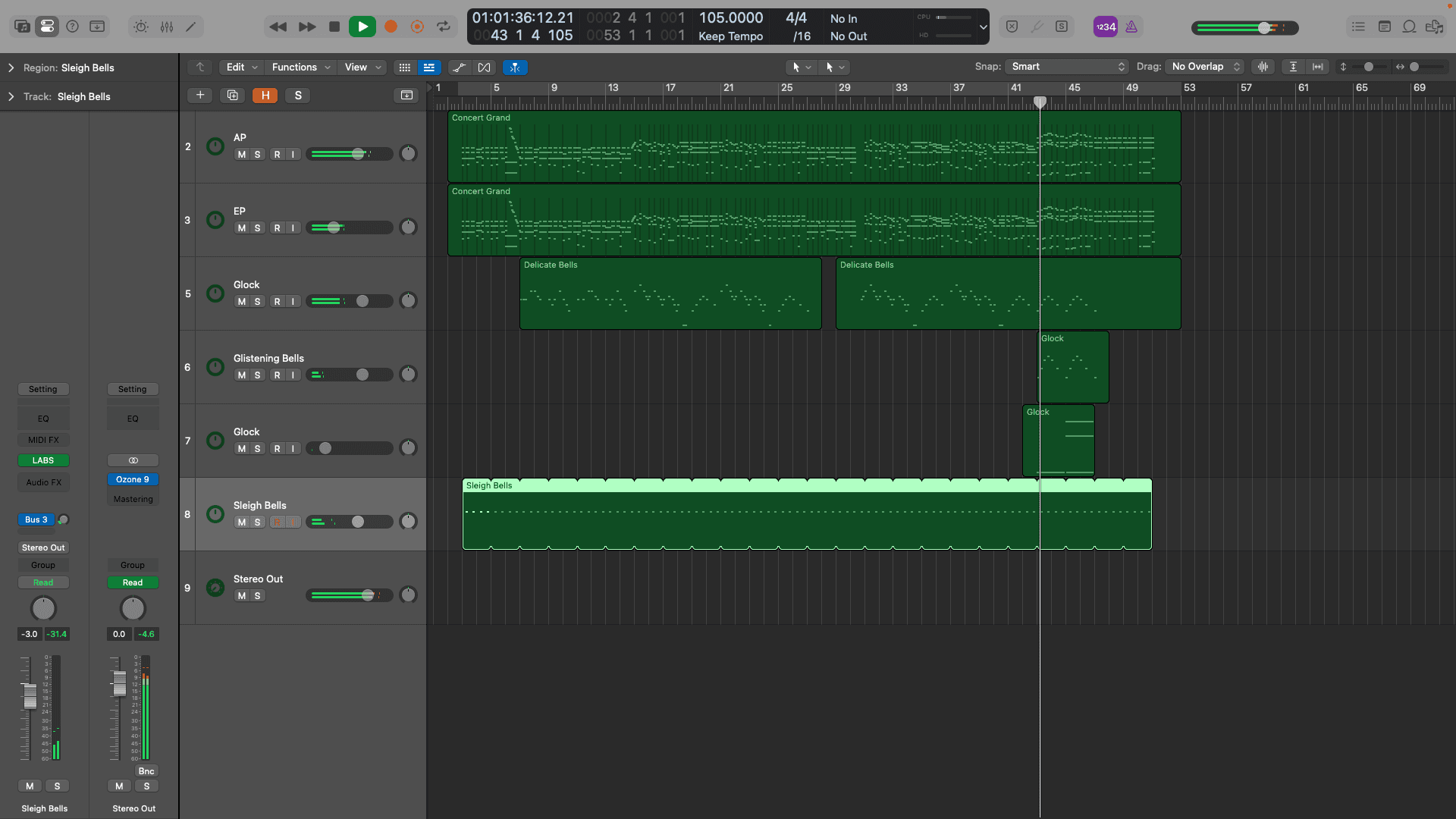Toggle the orange Hide tracks H button
The height and width of the screenshot is (819, 1456).
(265, 95)
